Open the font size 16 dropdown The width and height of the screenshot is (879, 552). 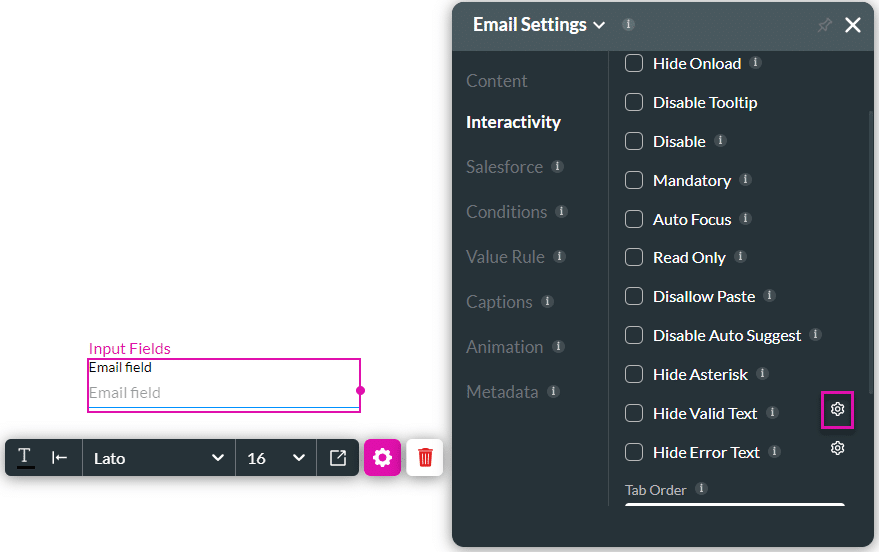click(276, 458)
